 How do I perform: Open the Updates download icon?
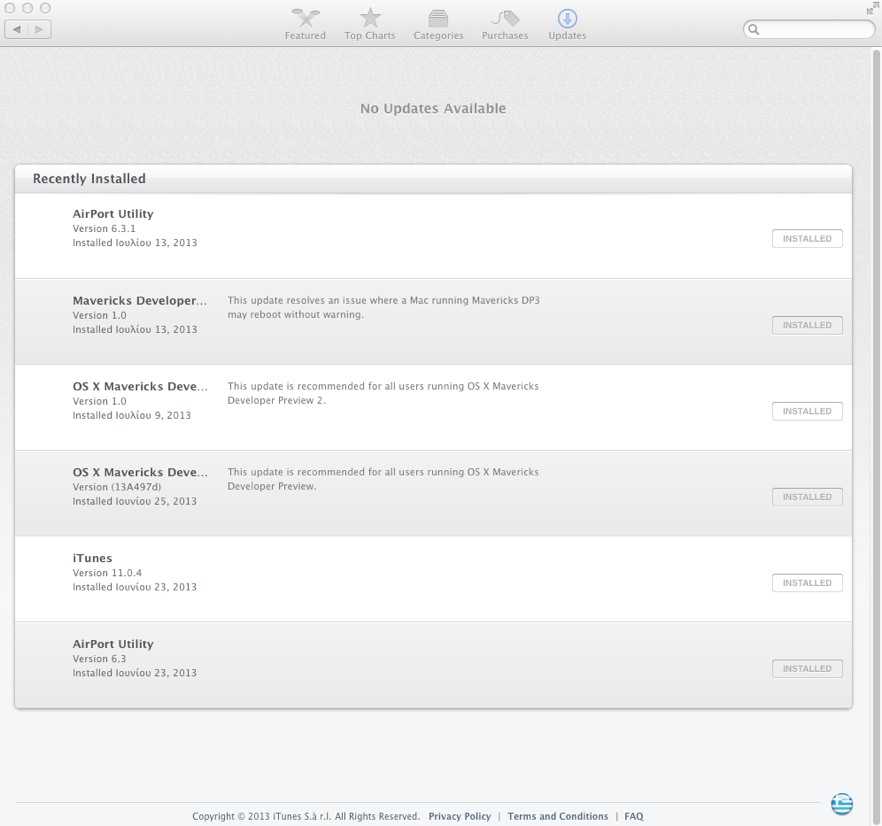tap(567, 18)
